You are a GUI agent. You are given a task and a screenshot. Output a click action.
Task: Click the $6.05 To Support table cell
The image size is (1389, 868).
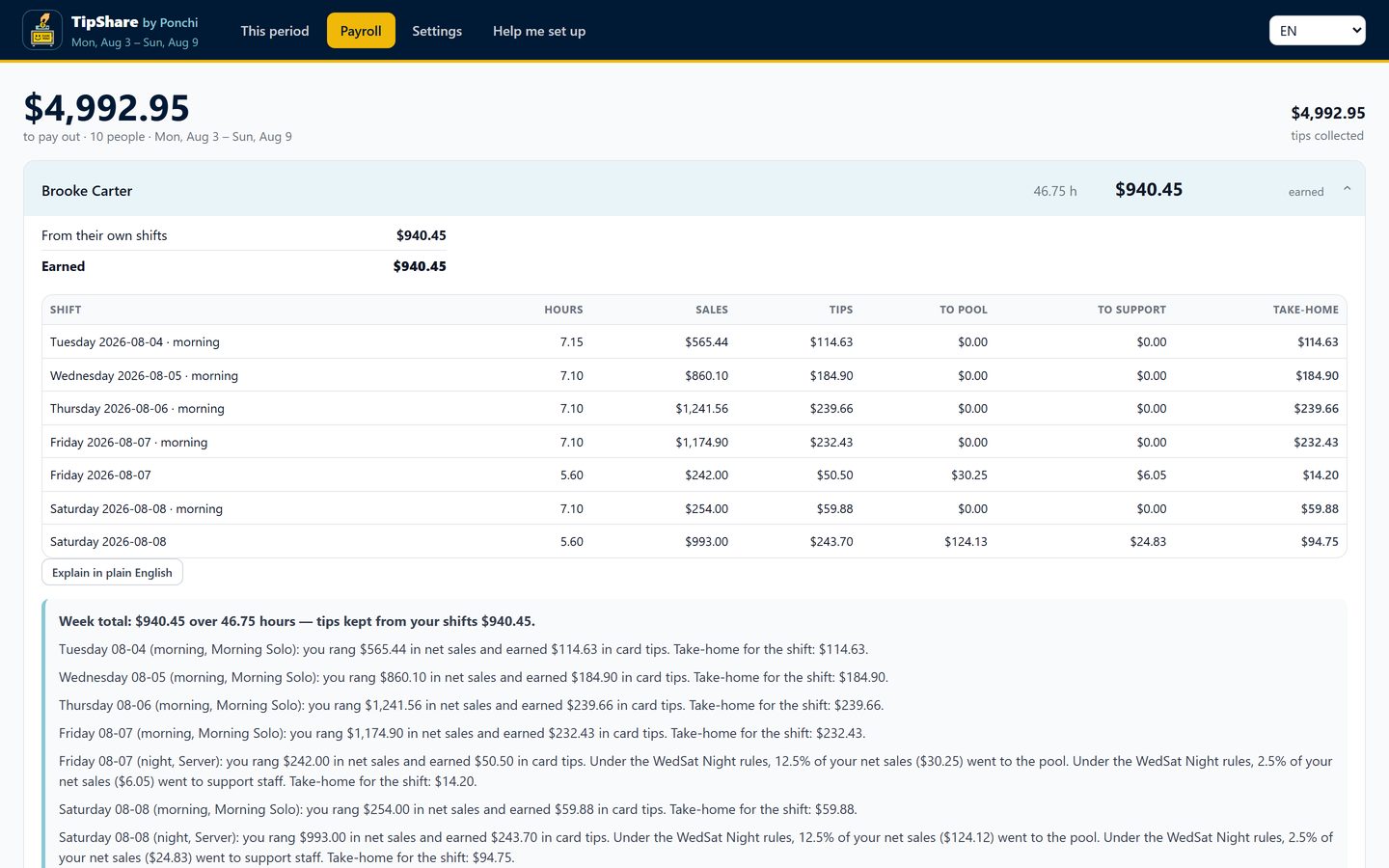tap(1151, 475)
